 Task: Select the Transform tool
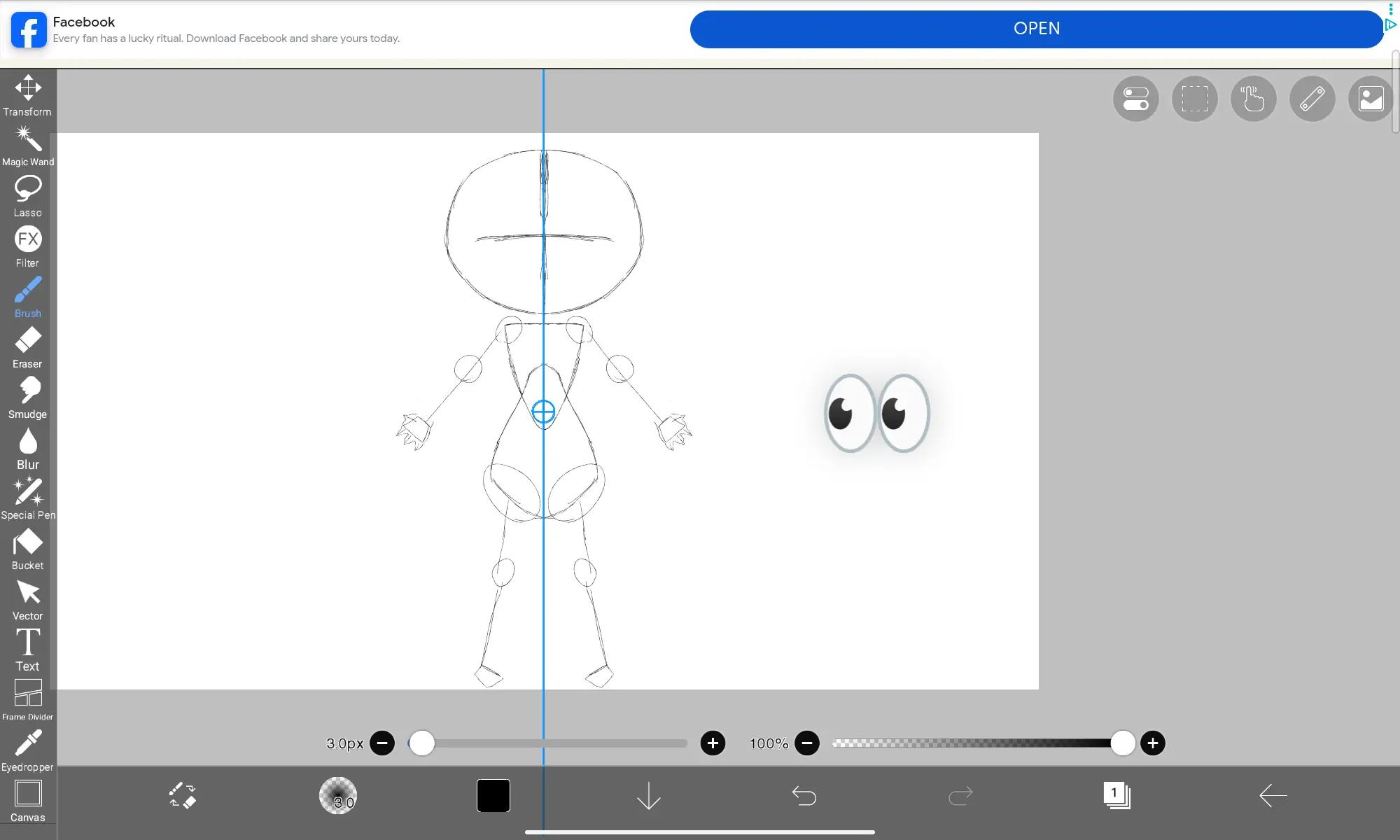tap(28, 96)
